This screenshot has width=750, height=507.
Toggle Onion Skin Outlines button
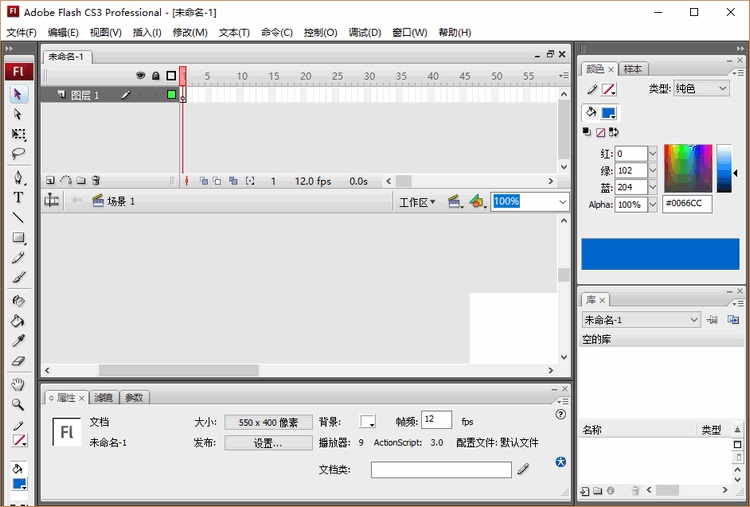[217, 181]
